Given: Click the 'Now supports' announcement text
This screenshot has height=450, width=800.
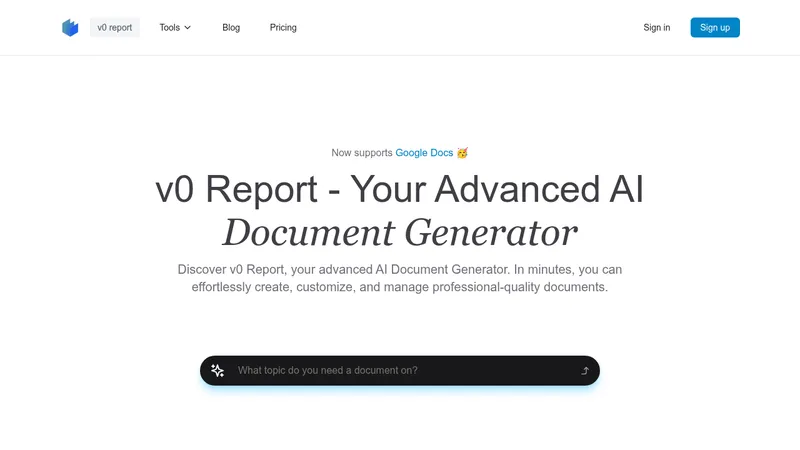Looking at the screenshot, I should point(362,153).
